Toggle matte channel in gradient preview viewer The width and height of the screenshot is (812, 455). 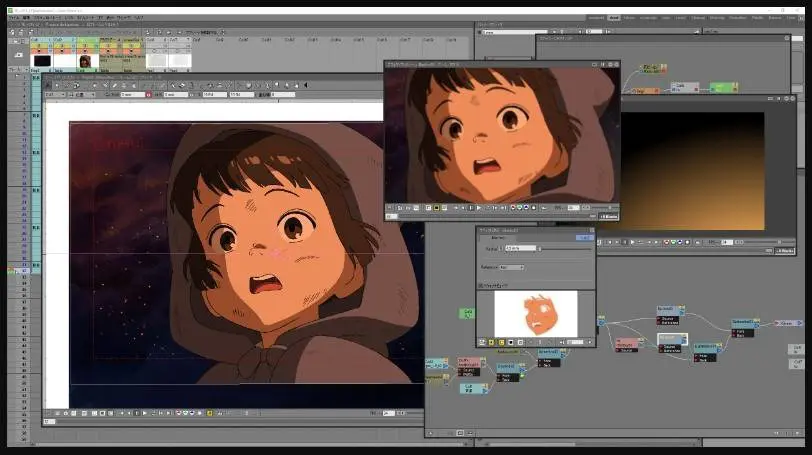coord(687,242)
